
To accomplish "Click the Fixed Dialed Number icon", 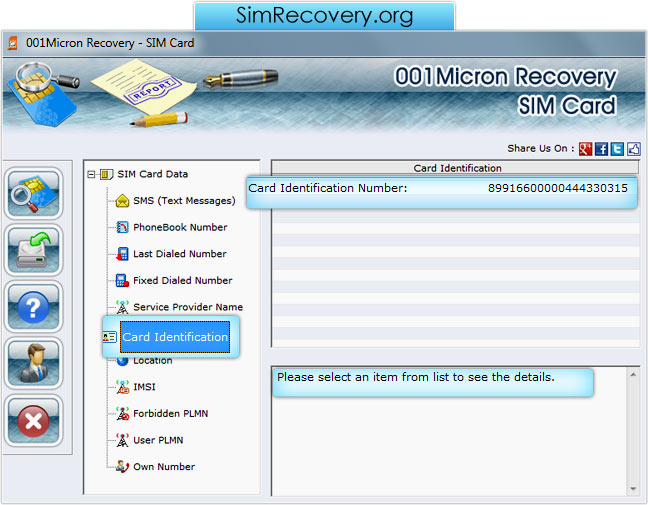I will coord(122,280).
